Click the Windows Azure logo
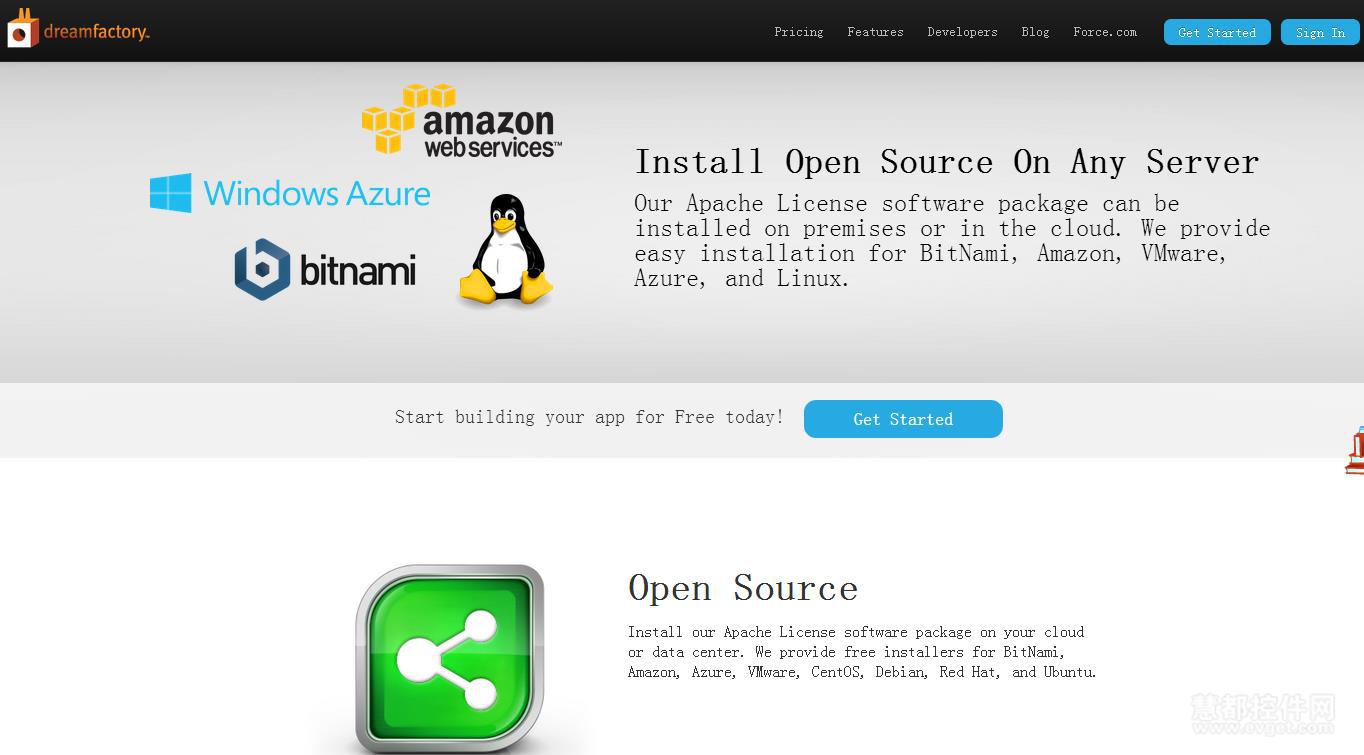Screen dimensions: 1364x755 pyautogui.click(x=290, y=193)
